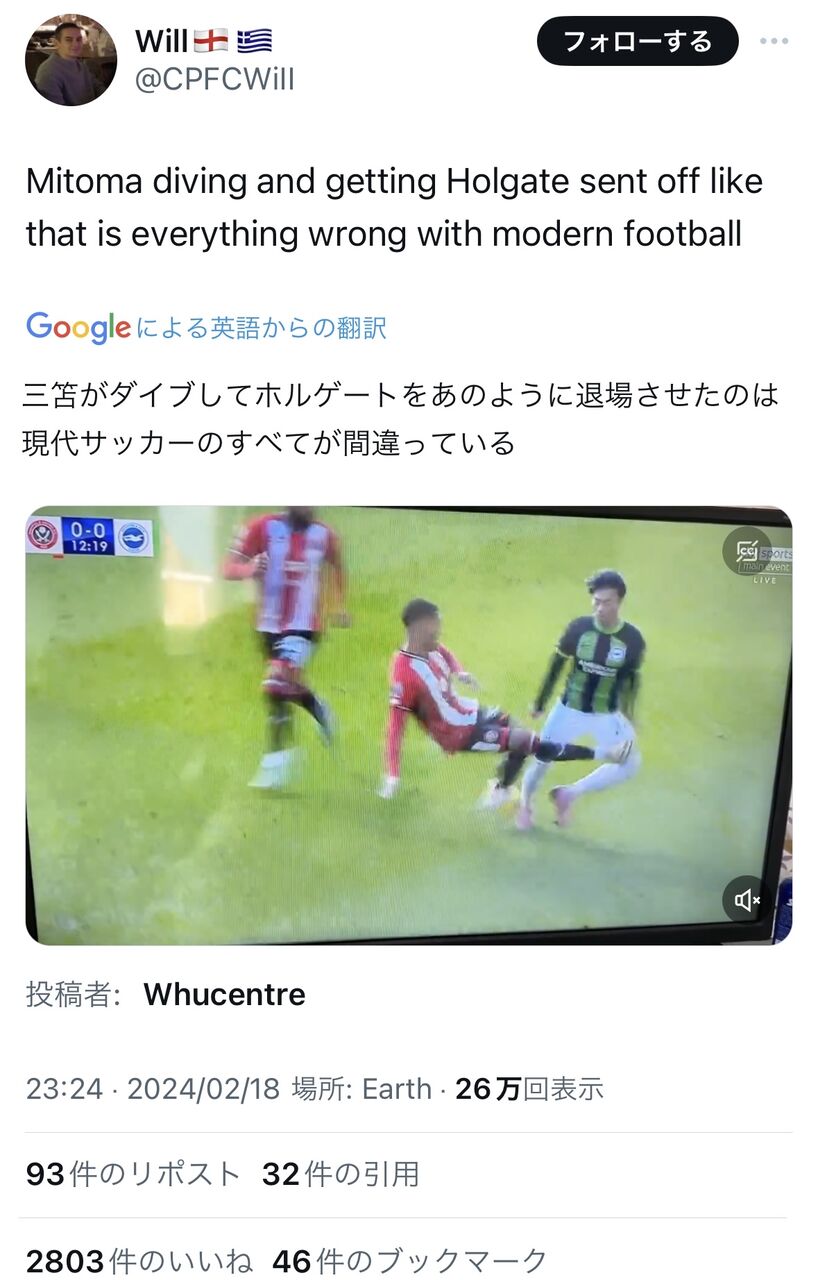Click the display name Will
The width and height of the screenshot is (818, 1280).
click(161, 41)
